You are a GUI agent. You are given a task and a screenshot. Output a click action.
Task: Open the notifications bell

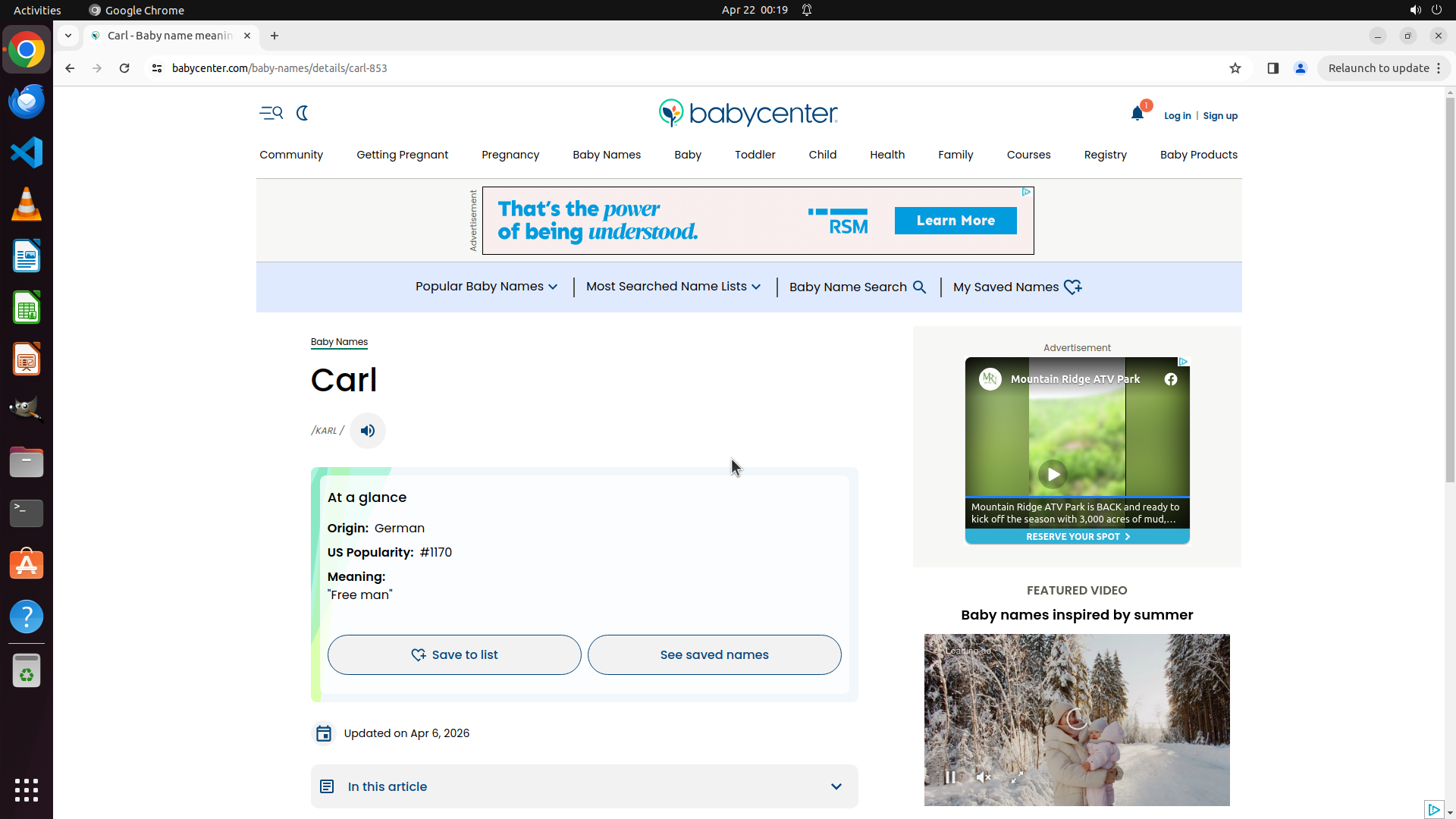(x=1137, y=114)
